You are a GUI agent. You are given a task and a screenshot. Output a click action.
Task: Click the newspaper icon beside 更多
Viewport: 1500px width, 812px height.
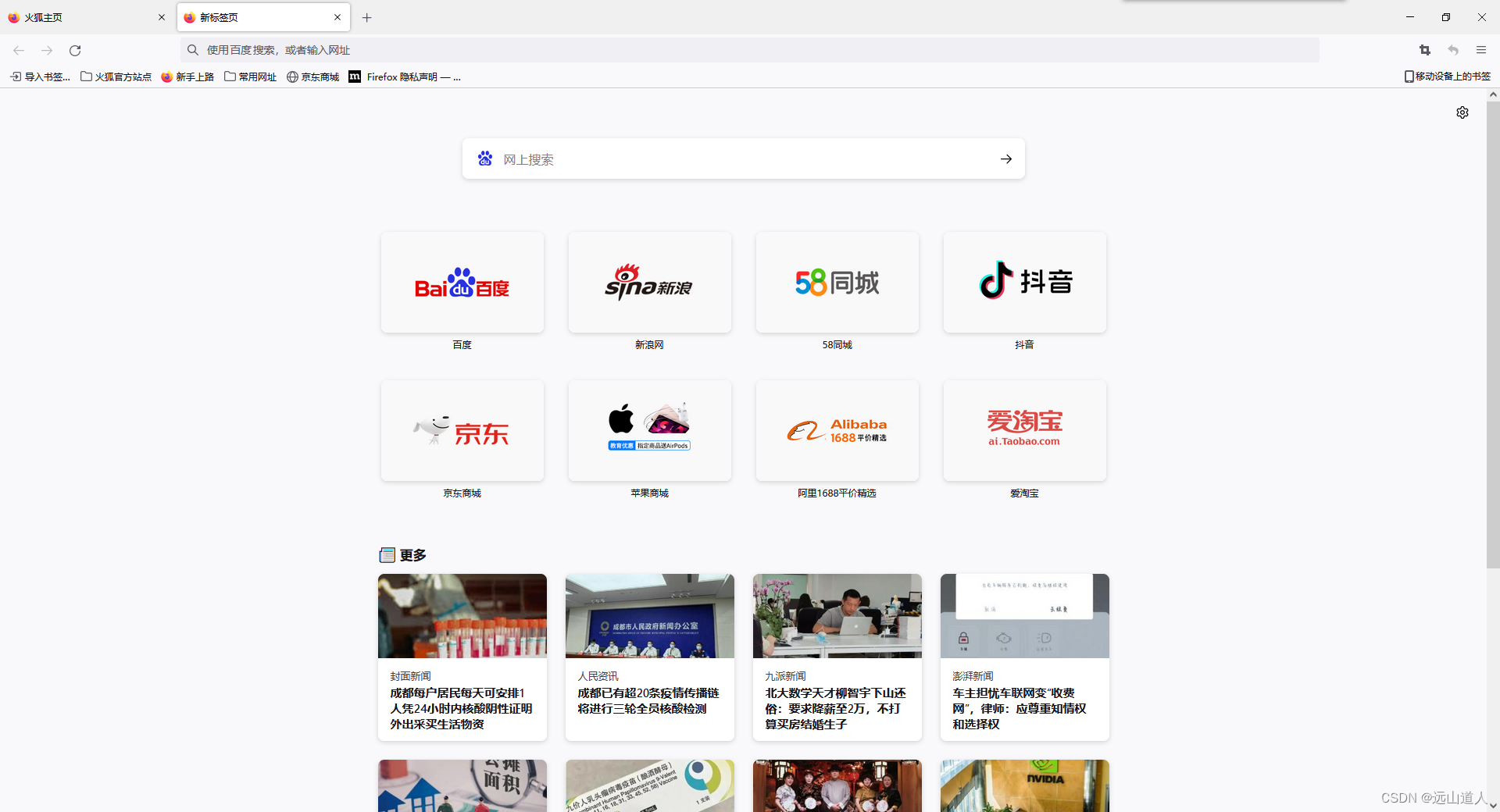click(x=387, y=555)
